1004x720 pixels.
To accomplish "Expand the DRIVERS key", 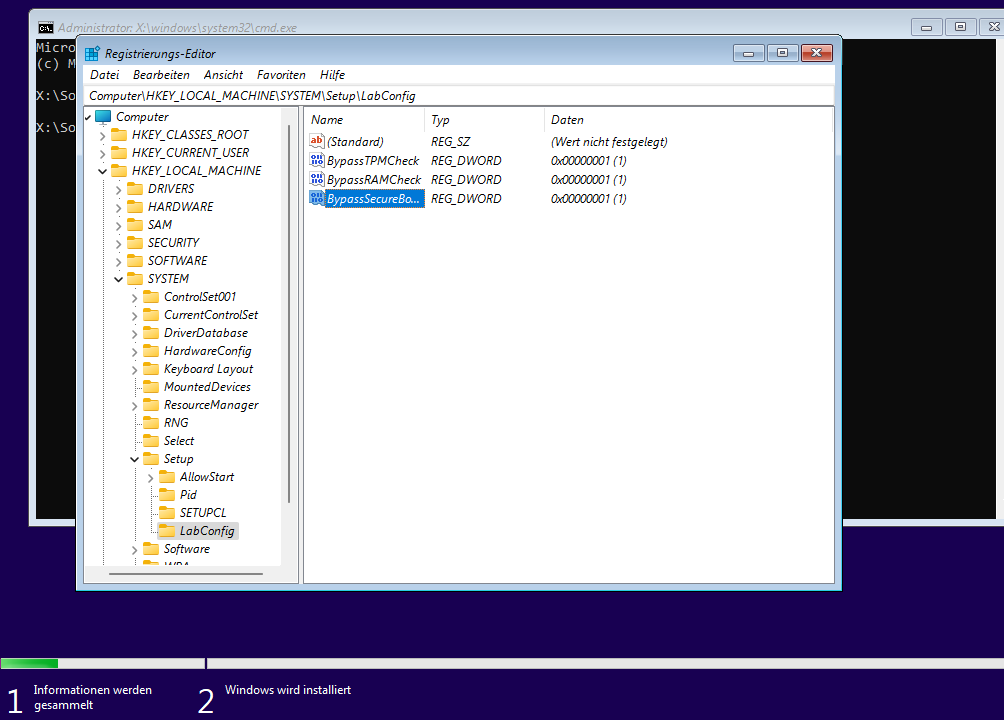I will (x=118, y=190).
